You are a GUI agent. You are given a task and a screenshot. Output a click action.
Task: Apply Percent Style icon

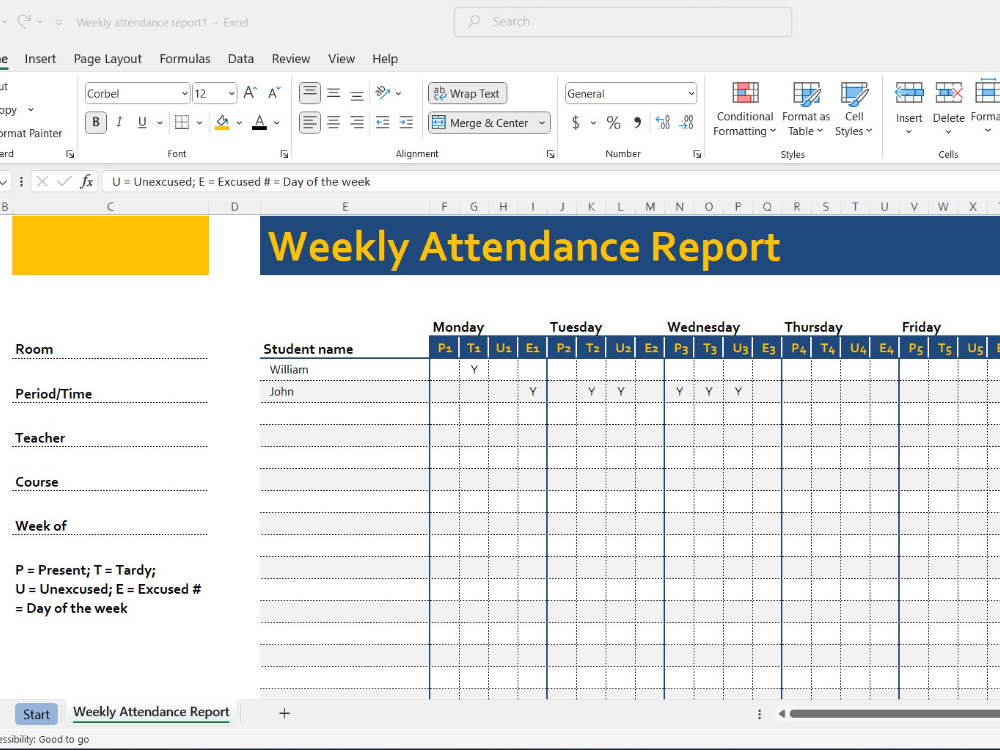(x=614, y=122)
